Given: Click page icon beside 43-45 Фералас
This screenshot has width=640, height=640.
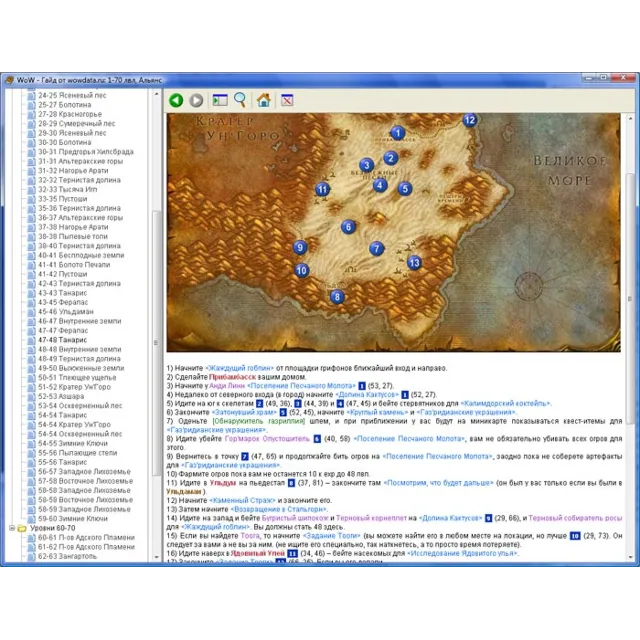Looking at the screenshot, I should [31, 302].
